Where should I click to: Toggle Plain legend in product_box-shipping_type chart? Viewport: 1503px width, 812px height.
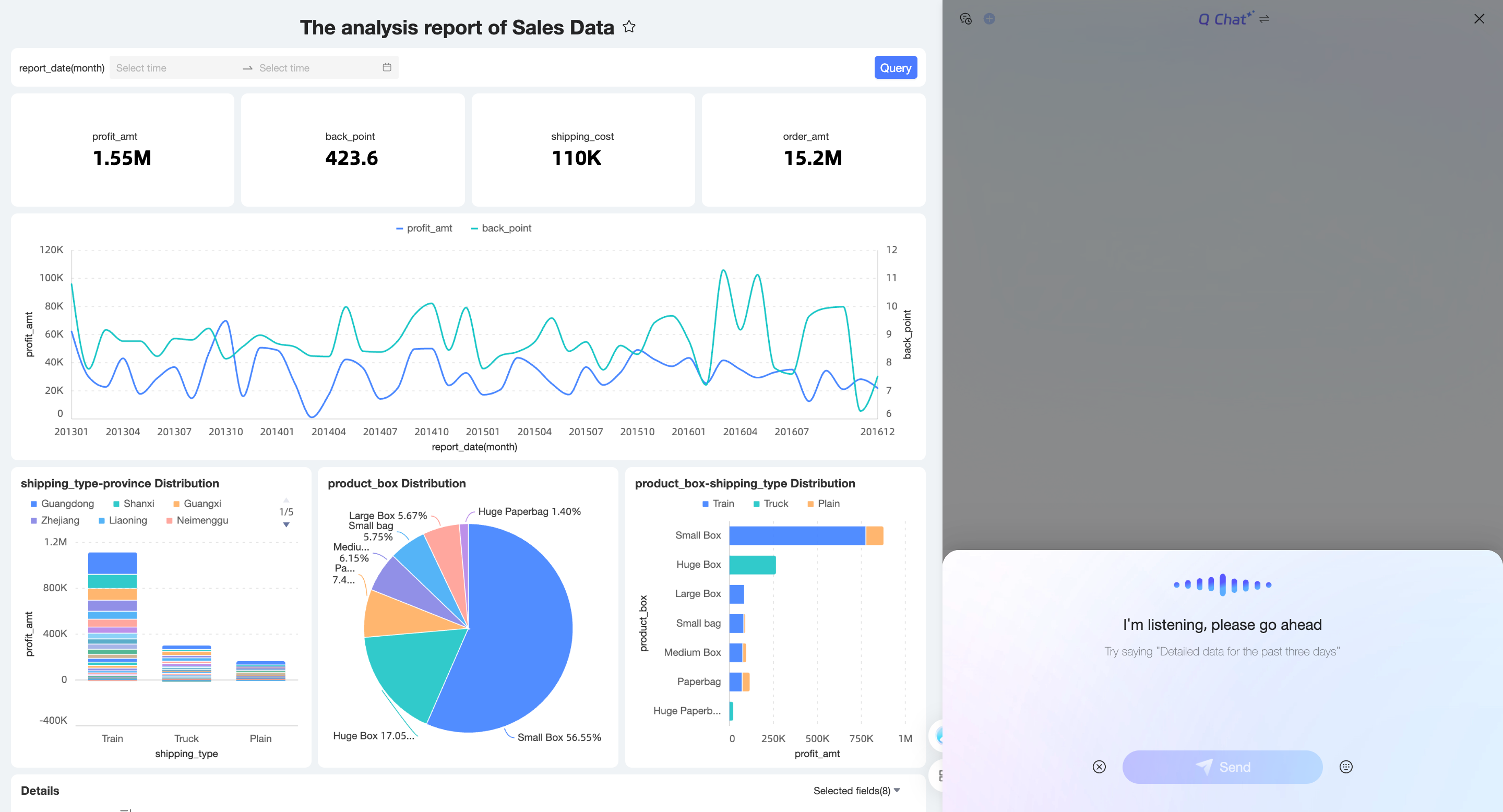coord(824,504)
